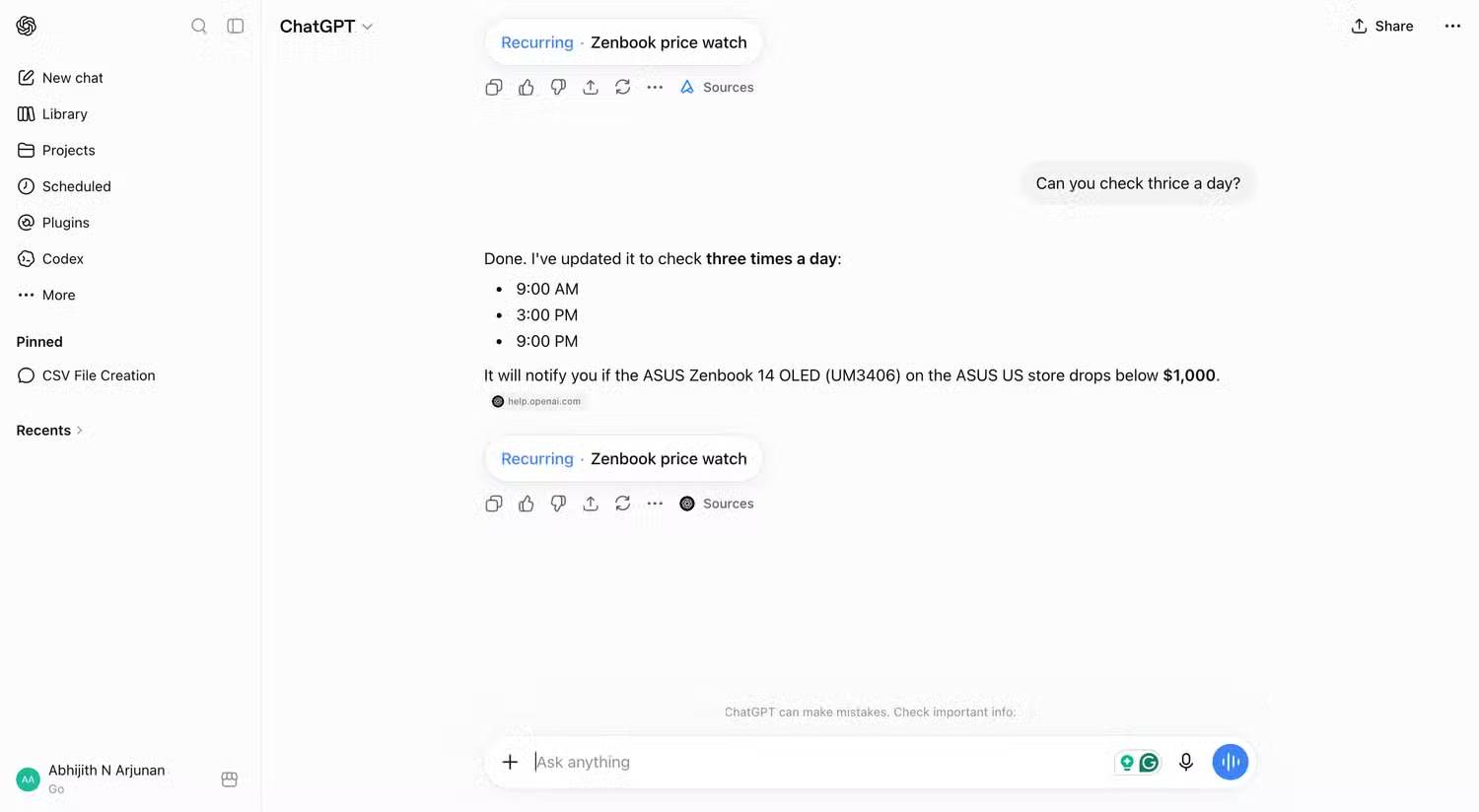Regenerate the upper response
This screenshot has height=812, width=1479.
(x=623, y=88)
